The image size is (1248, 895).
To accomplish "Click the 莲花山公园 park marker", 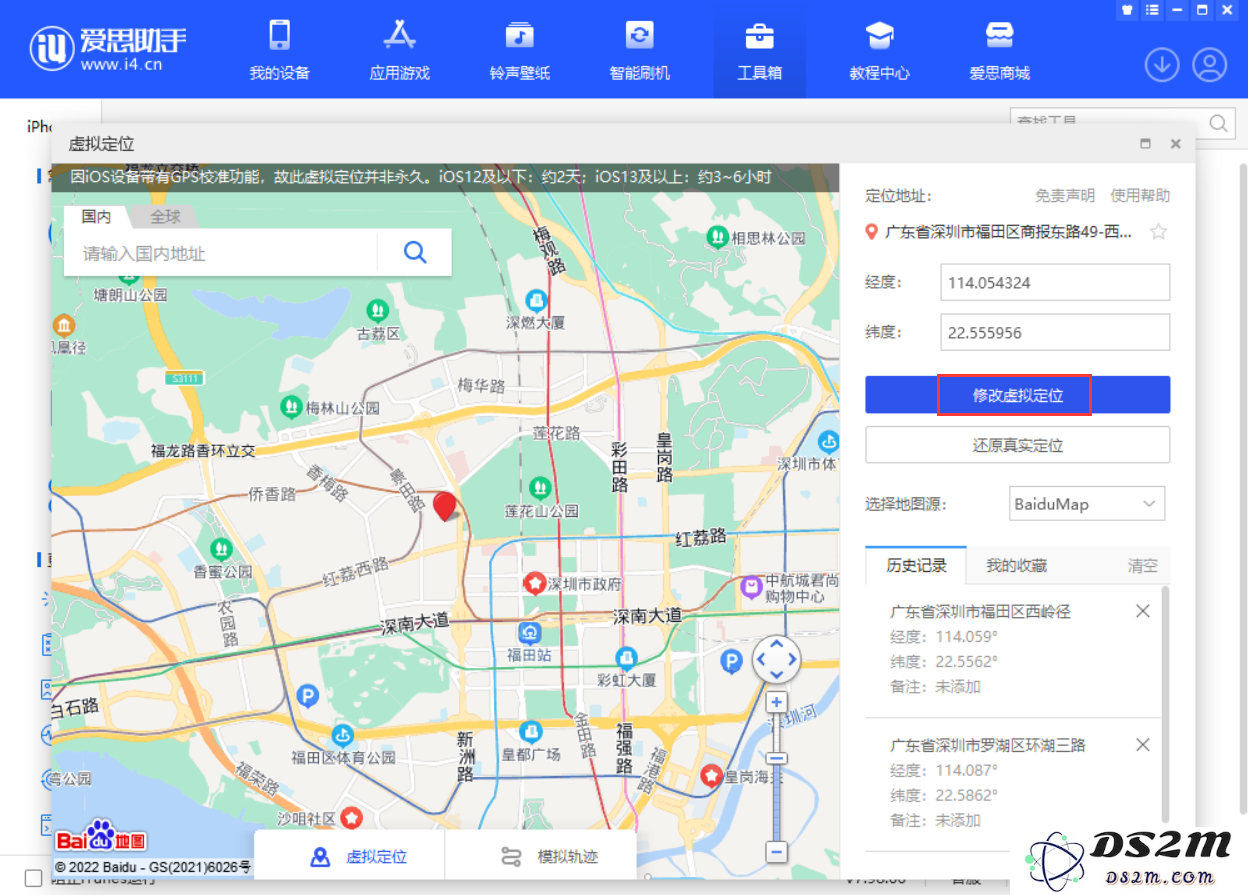I will click(x=540, y=488).
